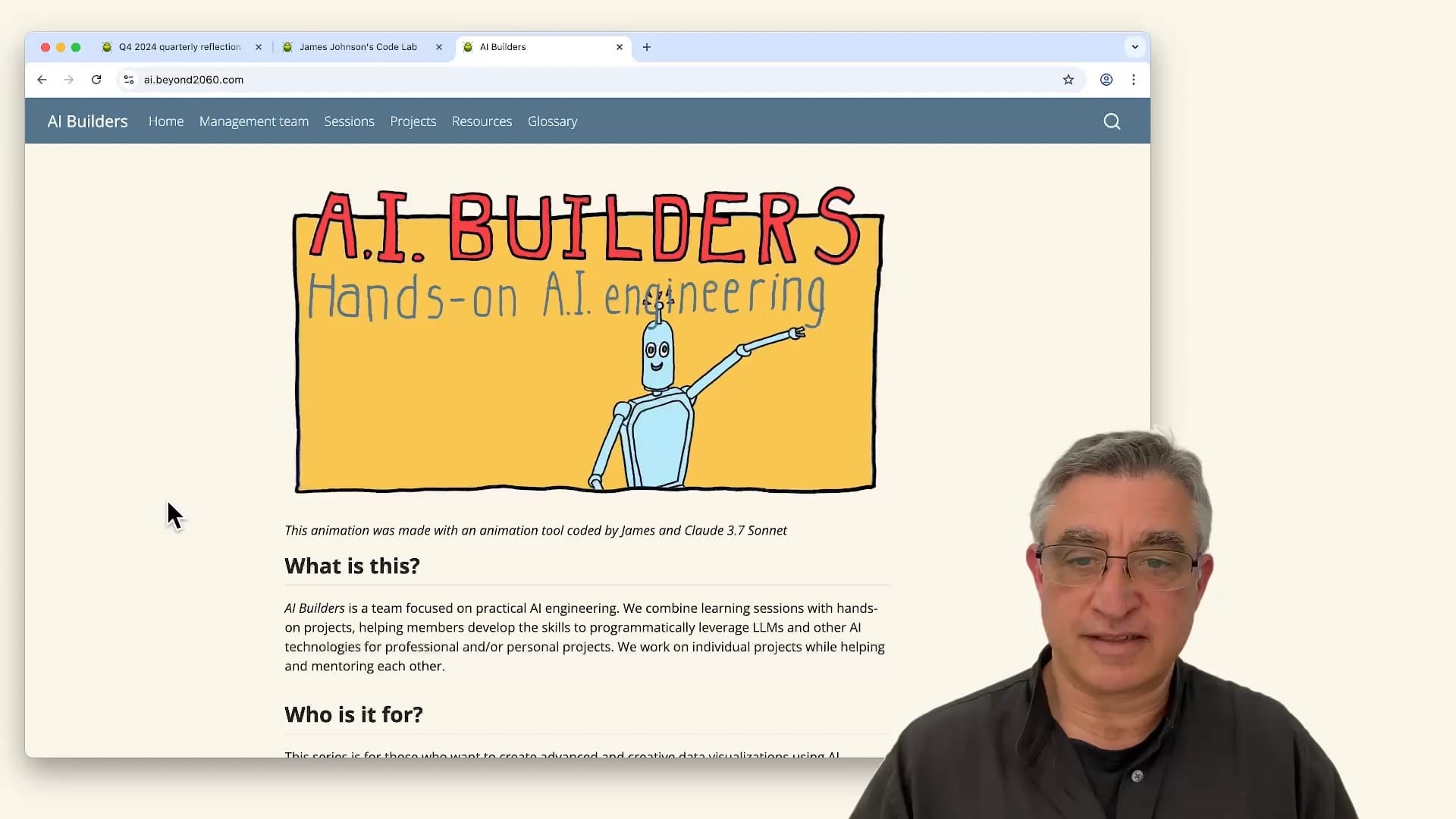This screenshot has width=1456, height=819.
Task: Navigate to Resources
Action: [x=482, y=121]
